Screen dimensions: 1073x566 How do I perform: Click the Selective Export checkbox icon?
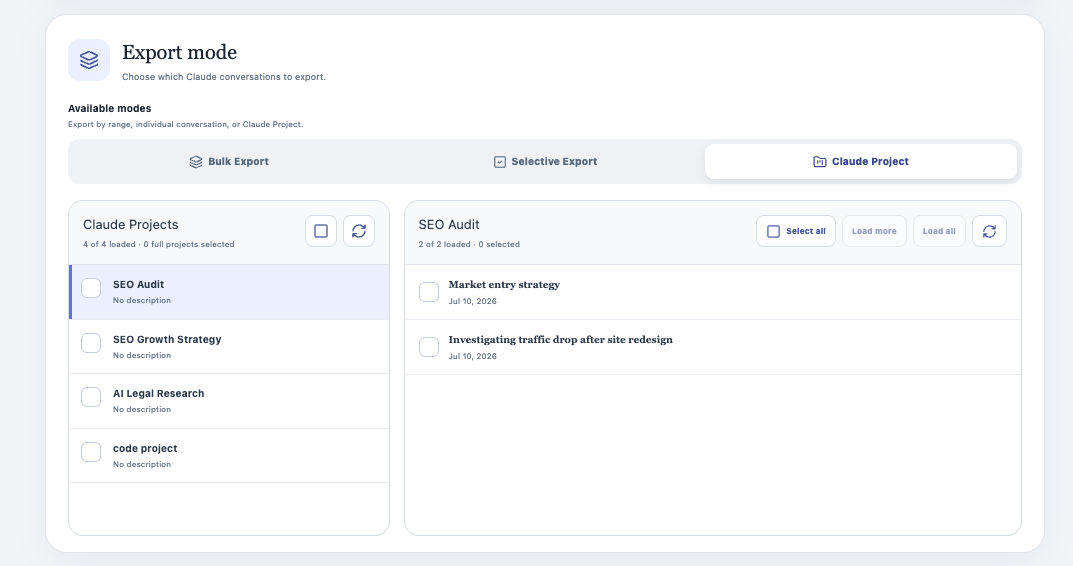pos(500,162)
